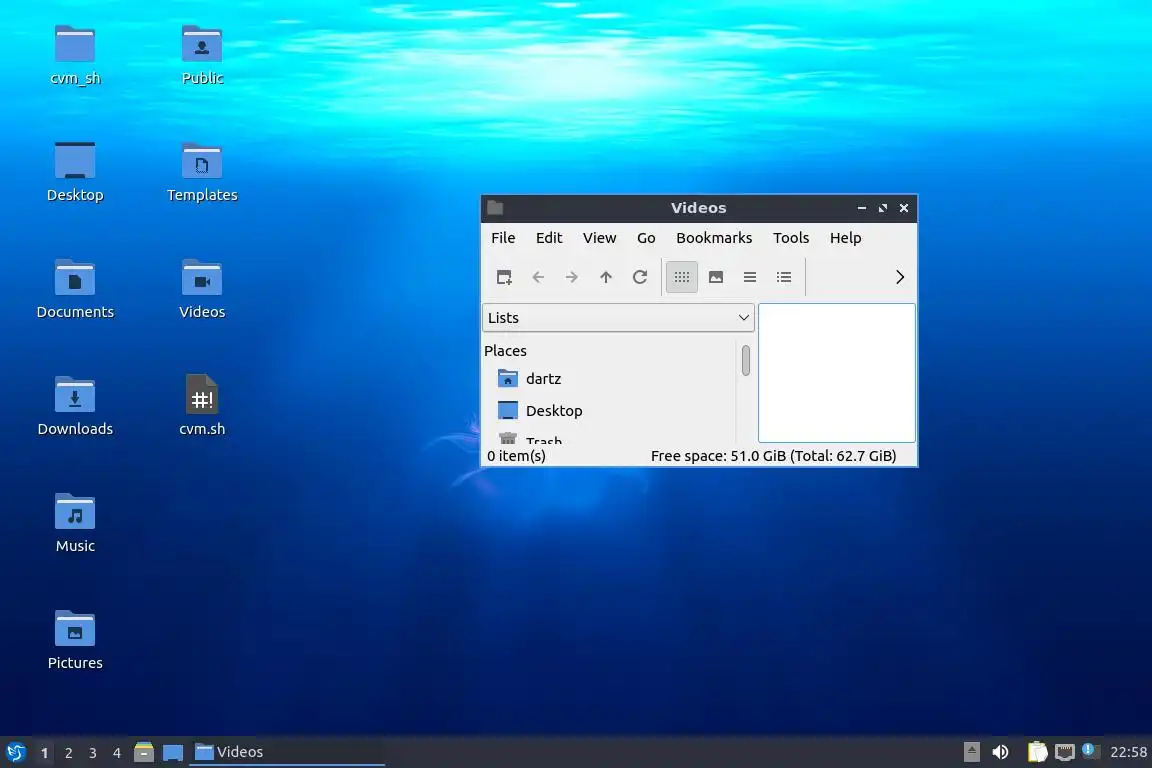Click the side pane scrollbar handle
Image resolution: width=1152 pixels, height=768 pixels.
point(746,360)
